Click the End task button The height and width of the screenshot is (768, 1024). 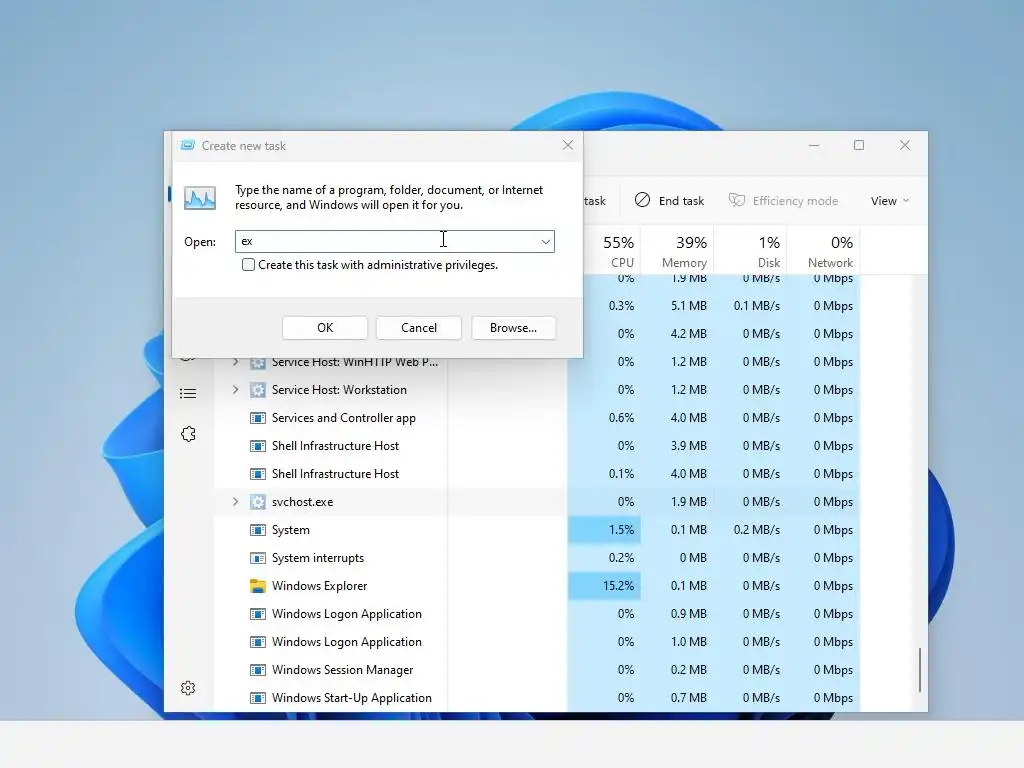(x=669, y=200)
